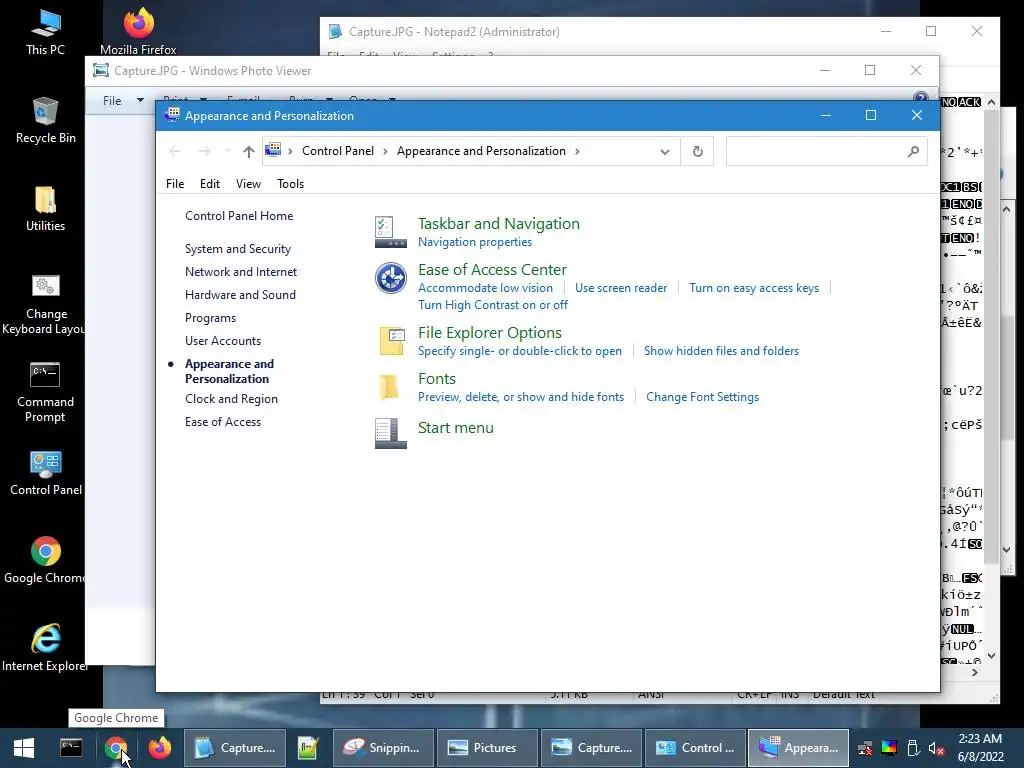This screenshot has height=768, width=1024.
Task: Refresh the Control Panel view
Action: click(697, 152)
